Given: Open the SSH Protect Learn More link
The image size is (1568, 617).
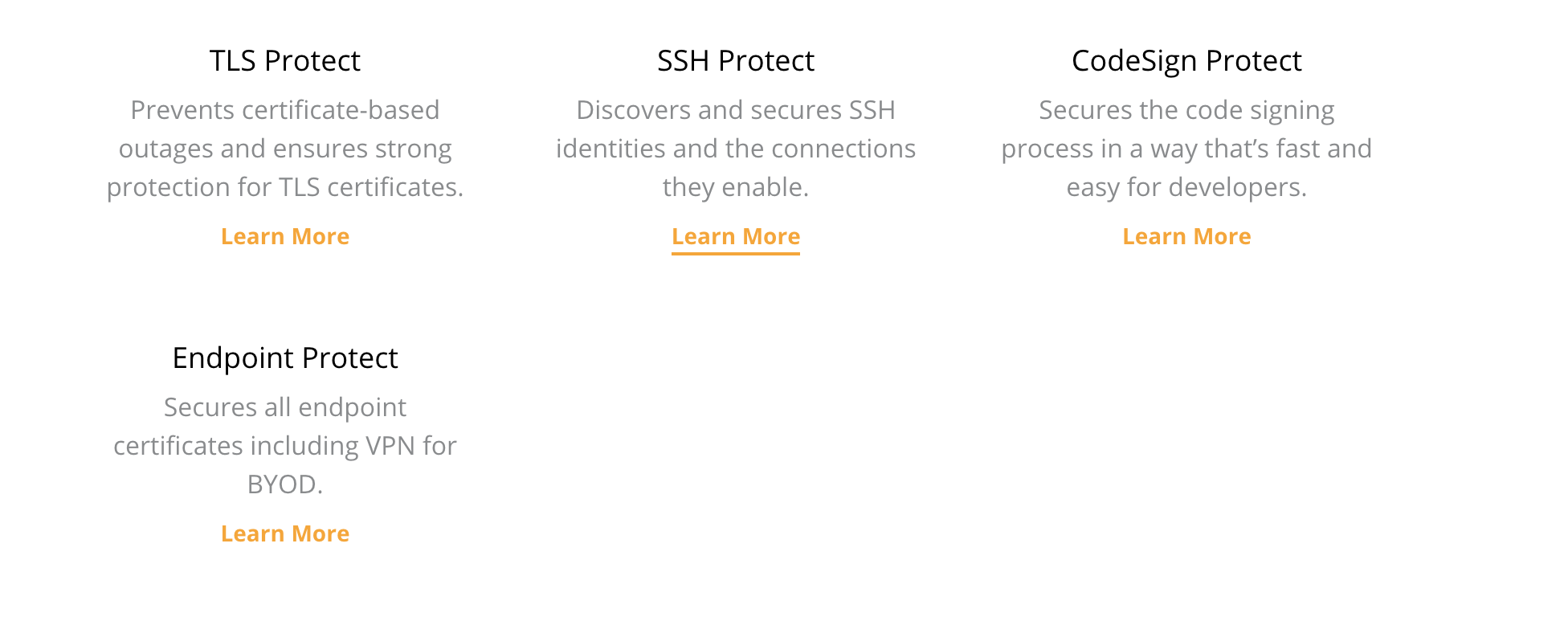Looking at the screenshot, I should coord(735,236).
